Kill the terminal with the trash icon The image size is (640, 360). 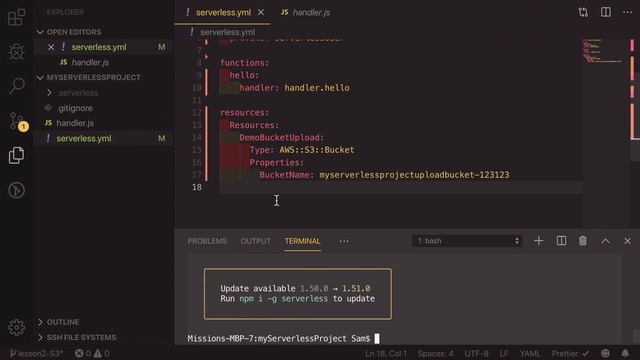click(x=583, y=241)
